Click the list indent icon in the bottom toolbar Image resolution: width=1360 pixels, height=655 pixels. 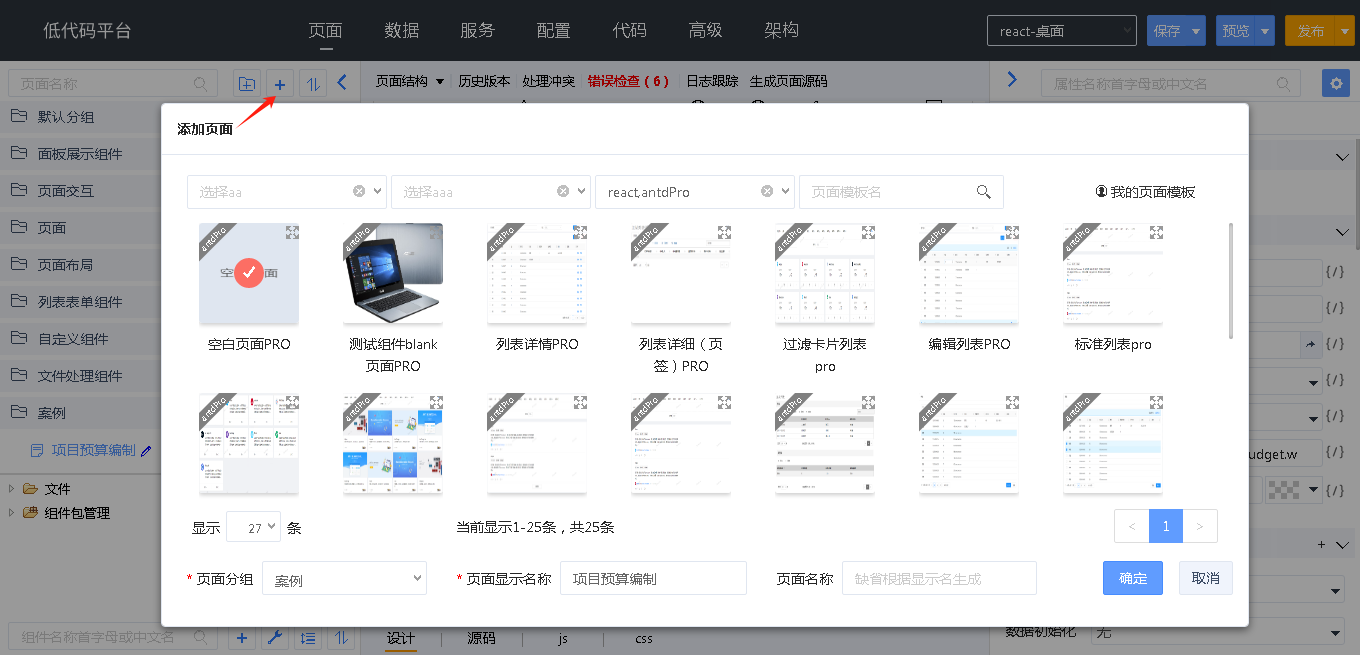[309, 637]
